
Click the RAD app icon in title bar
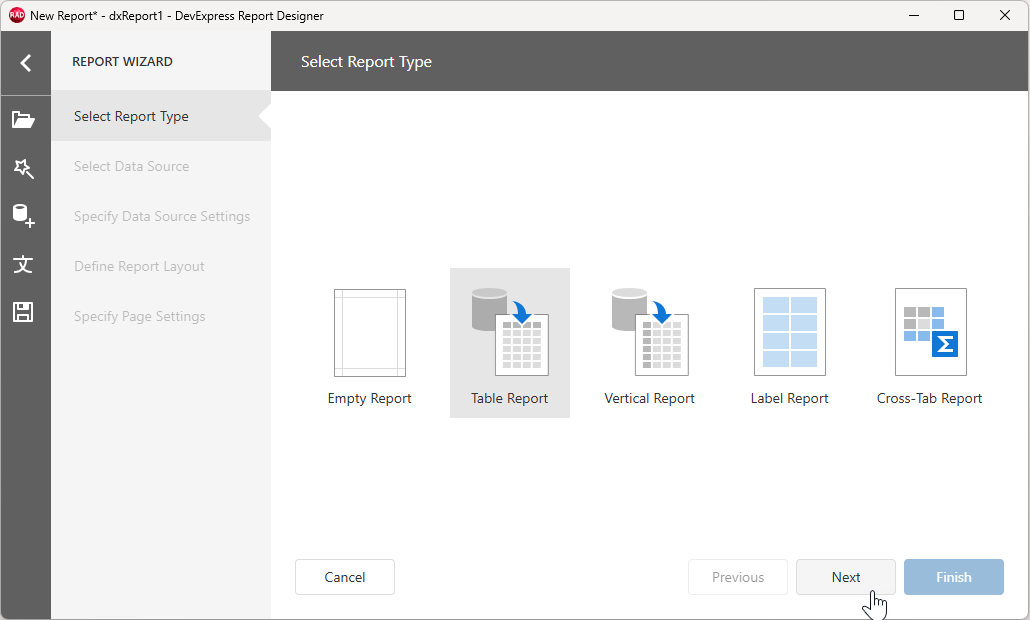click(x=14, y=15)
